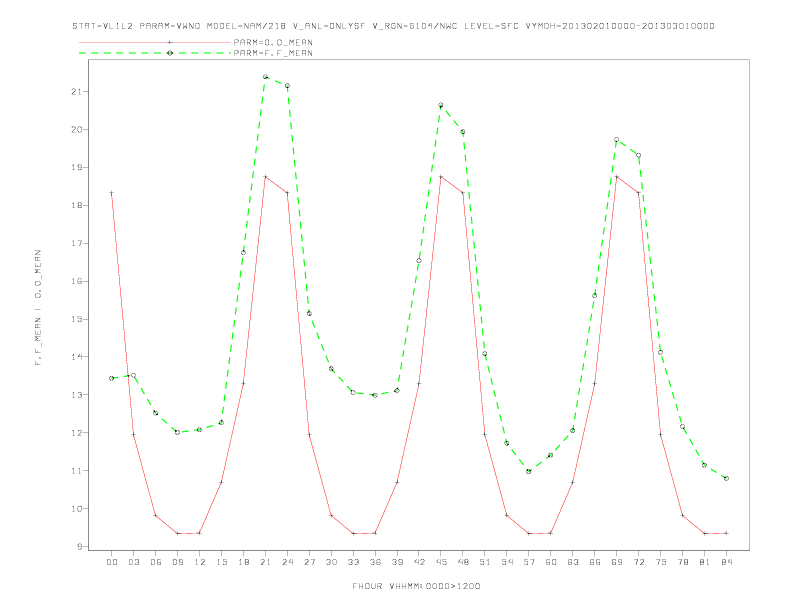Click y-axis tick label 17
792x612 pixels.
click(x=76, y=243)
